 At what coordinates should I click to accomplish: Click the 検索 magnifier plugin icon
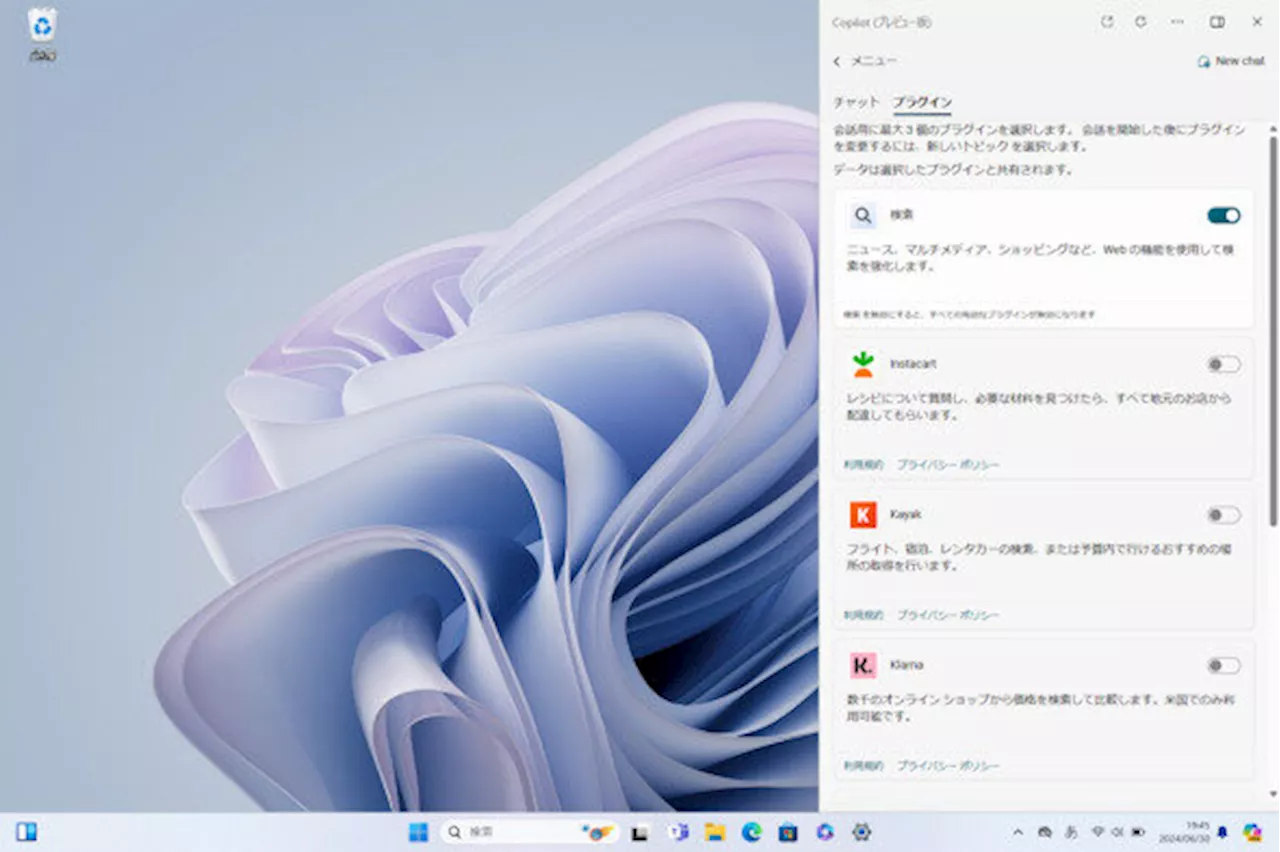click(x=863, y=215)
